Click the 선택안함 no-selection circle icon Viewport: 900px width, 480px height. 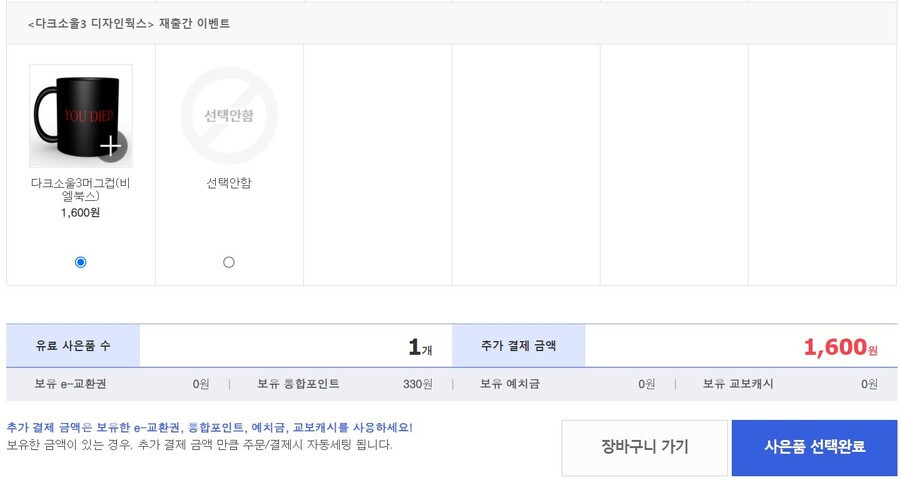(x=229, y=115)
